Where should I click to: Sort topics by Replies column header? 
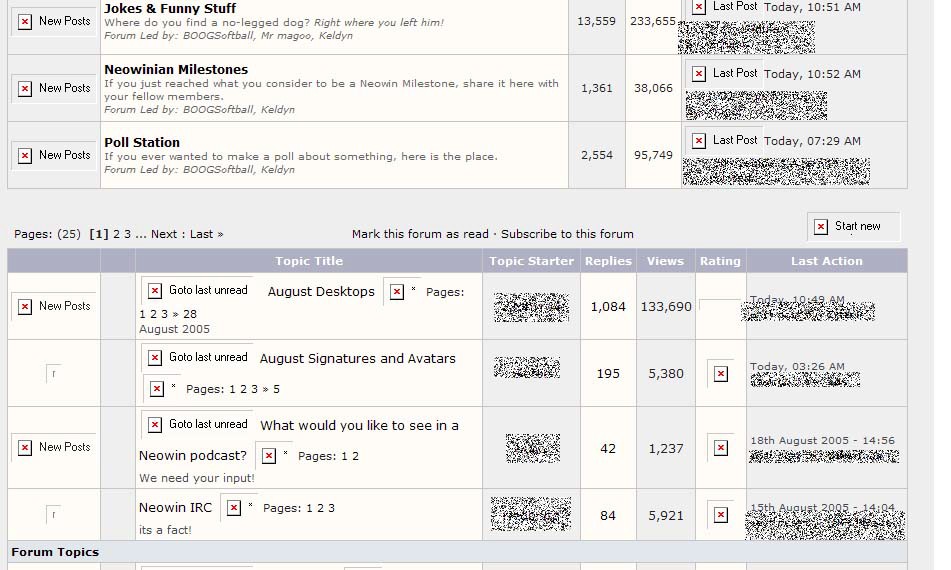[608, 261]
